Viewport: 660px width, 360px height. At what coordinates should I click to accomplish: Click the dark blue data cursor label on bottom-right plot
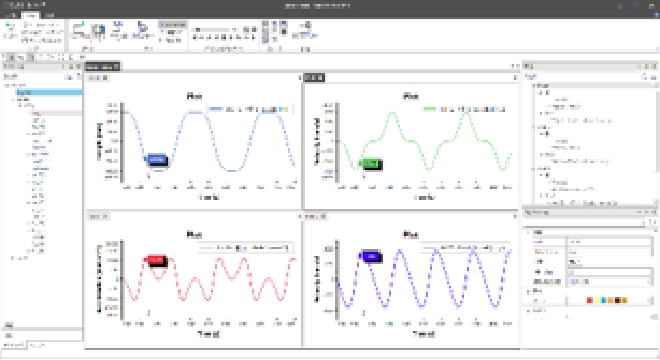(371, 256)
